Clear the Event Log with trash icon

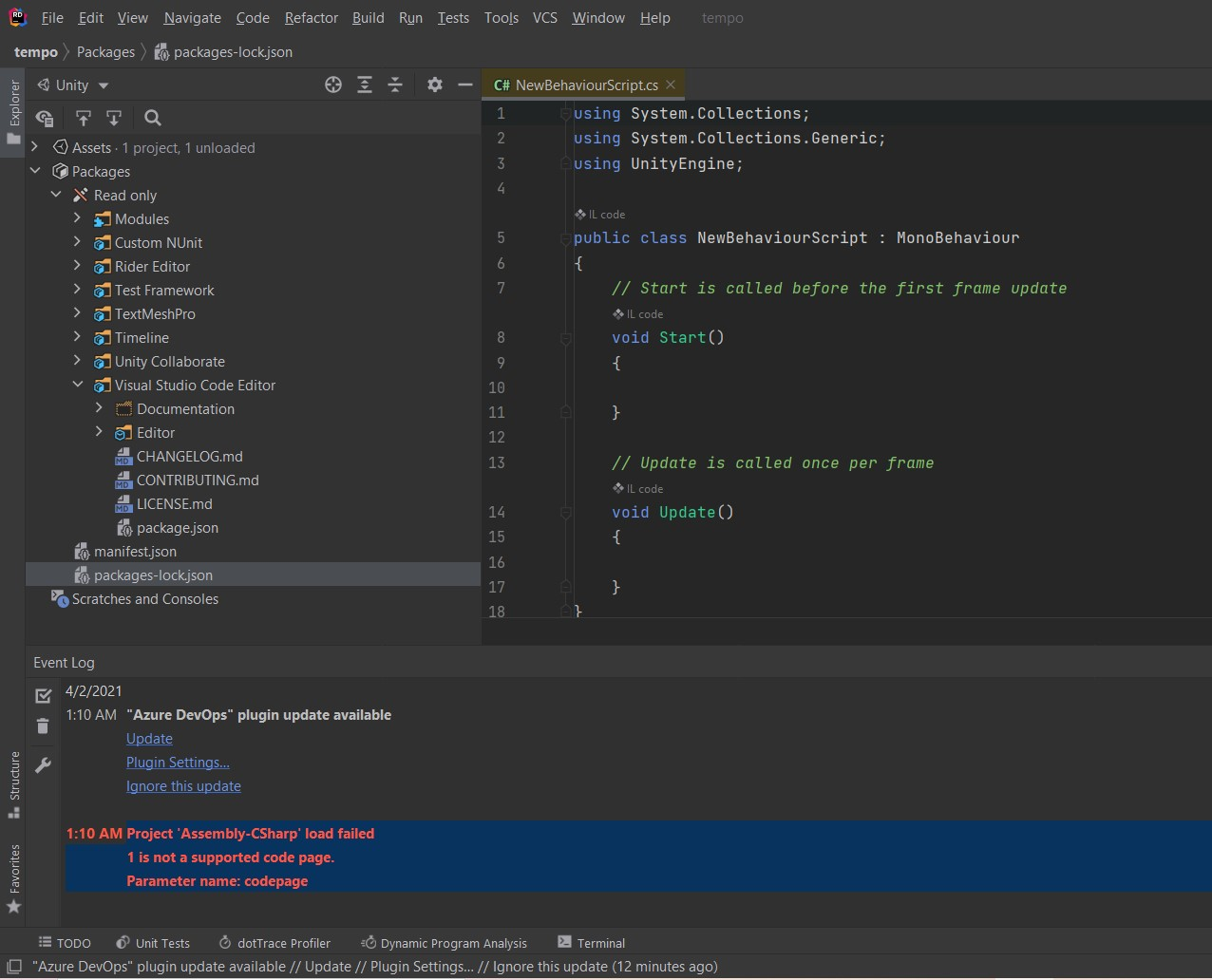click(x=43, y=726)
